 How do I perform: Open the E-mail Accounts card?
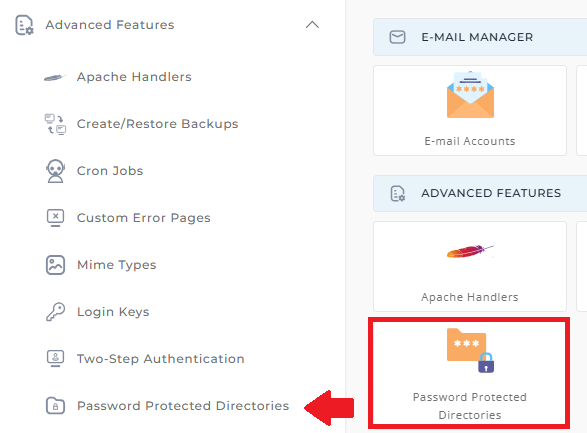tap(470, 110)
